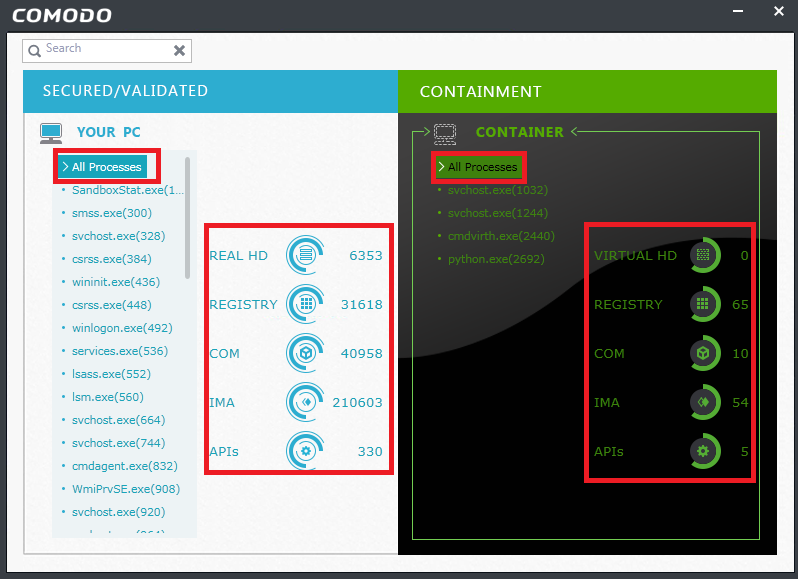Click the search magnifier icon
The image size is (798, 579).
[35, 51]
